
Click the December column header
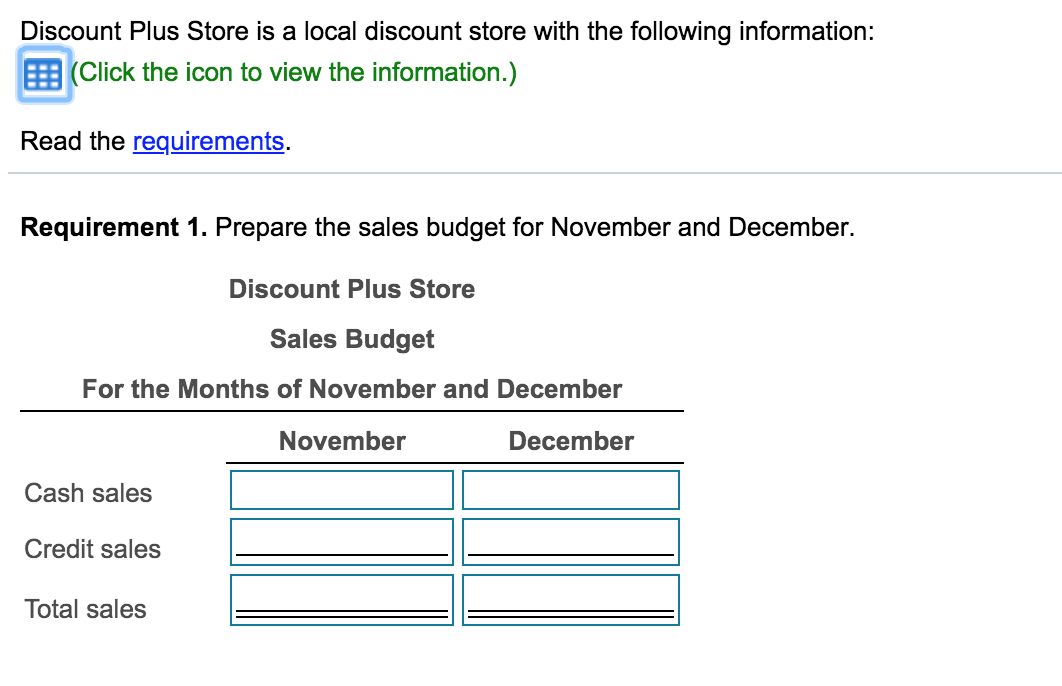tap(571, 441)
